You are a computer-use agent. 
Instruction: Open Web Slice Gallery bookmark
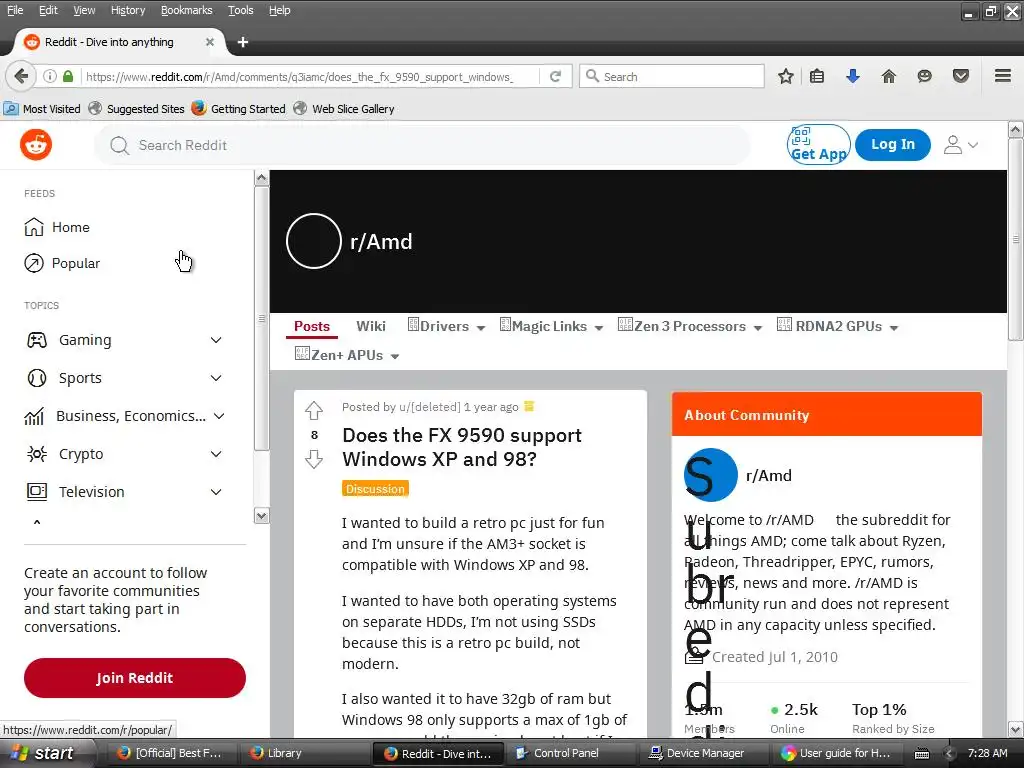pyautogui.click(x=344, y=108)
